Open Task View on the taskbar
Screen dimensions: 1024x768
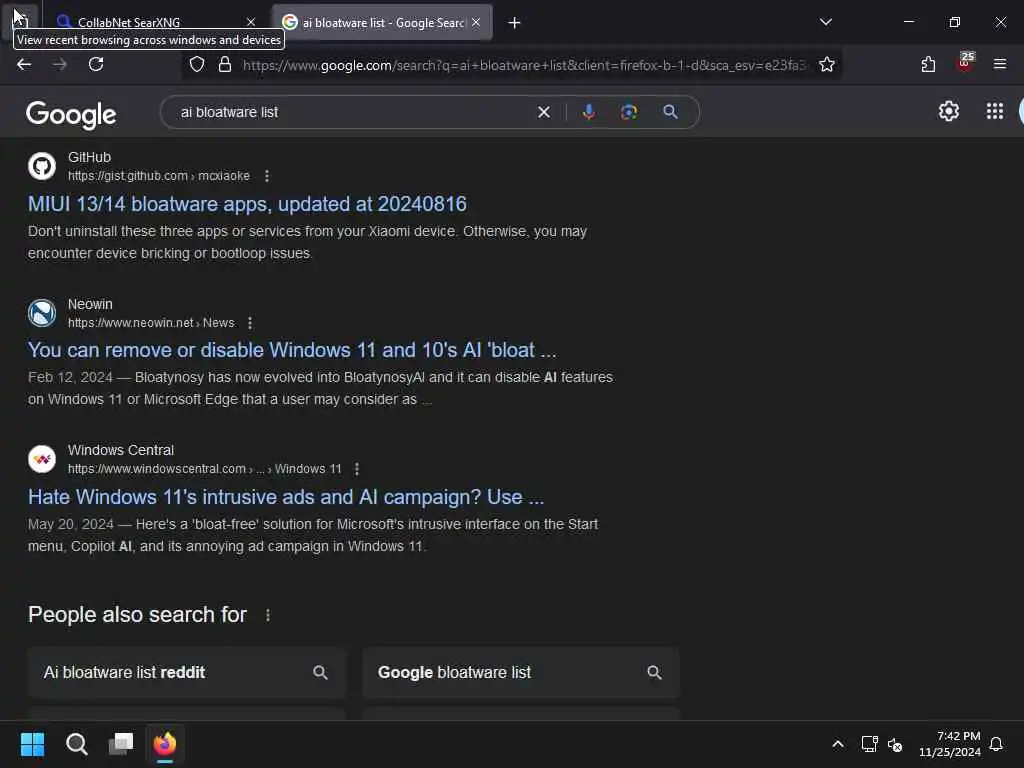click(x=121, y=744)
